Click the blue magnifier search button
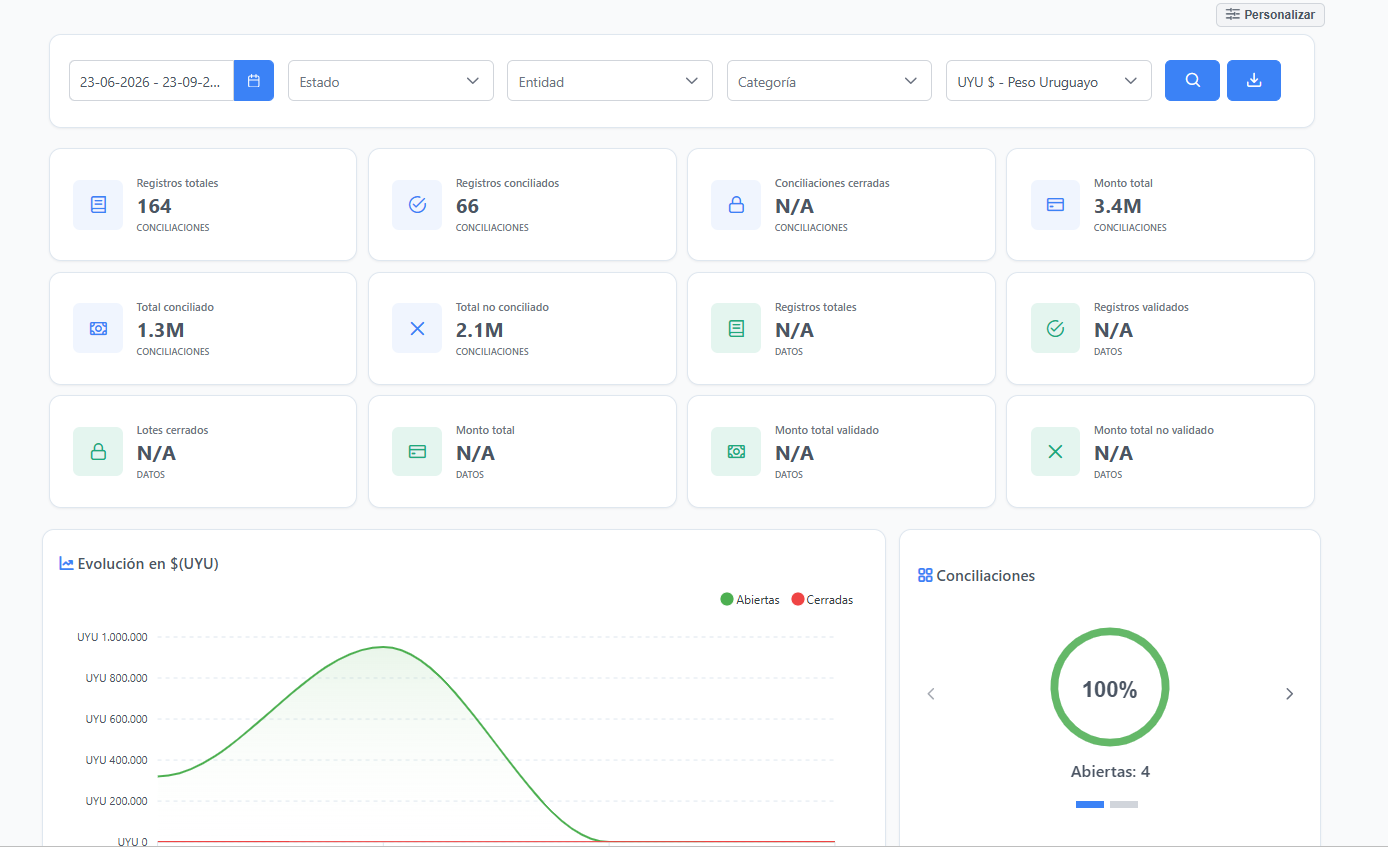Image resolution: width=1388 pixels, height=847 pixels. click(x=1192, y=81)
